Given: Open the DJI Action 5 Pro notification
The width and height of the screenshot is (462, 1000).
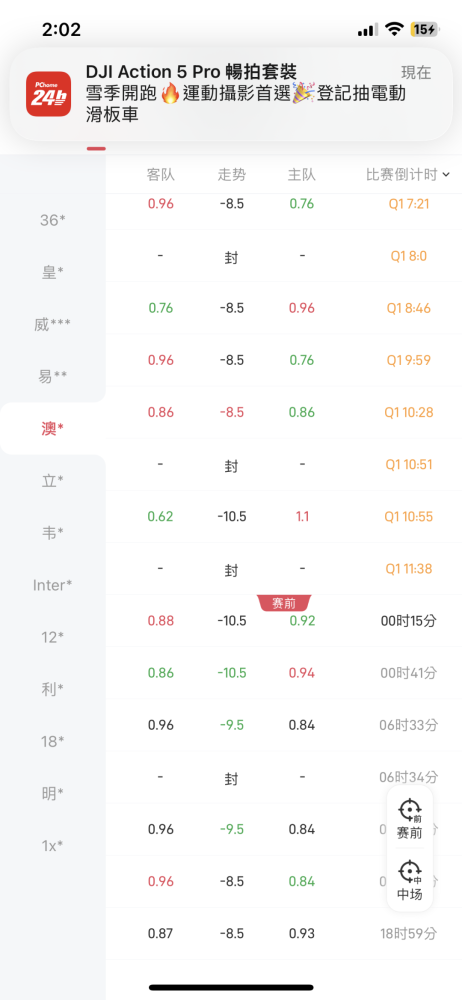Looking at the screenshot, I should pyautogui.click(x=231, y=94).
